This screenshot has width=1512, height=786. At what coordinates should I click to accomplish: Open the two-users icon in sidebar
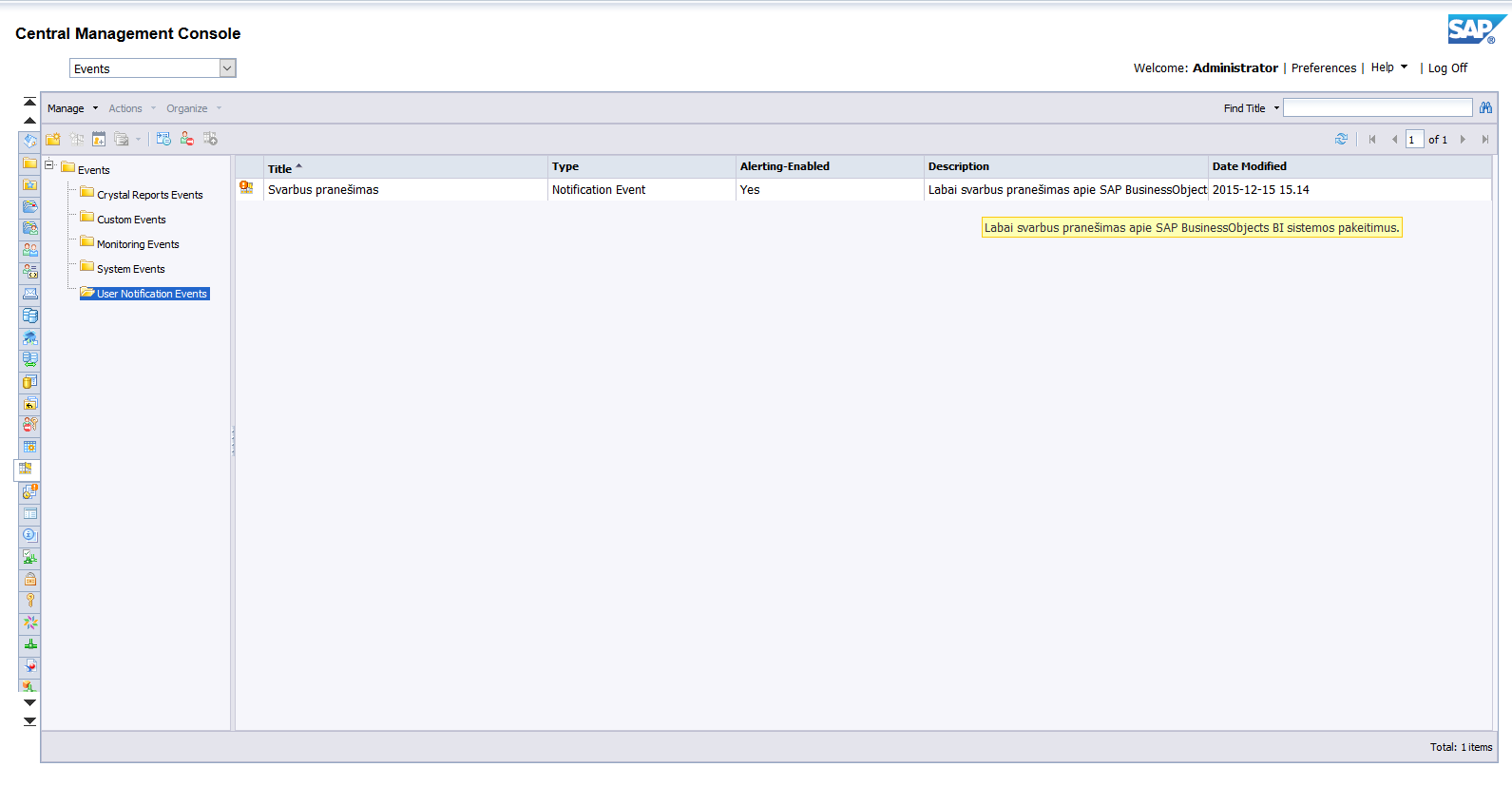[x=30, y=250]
